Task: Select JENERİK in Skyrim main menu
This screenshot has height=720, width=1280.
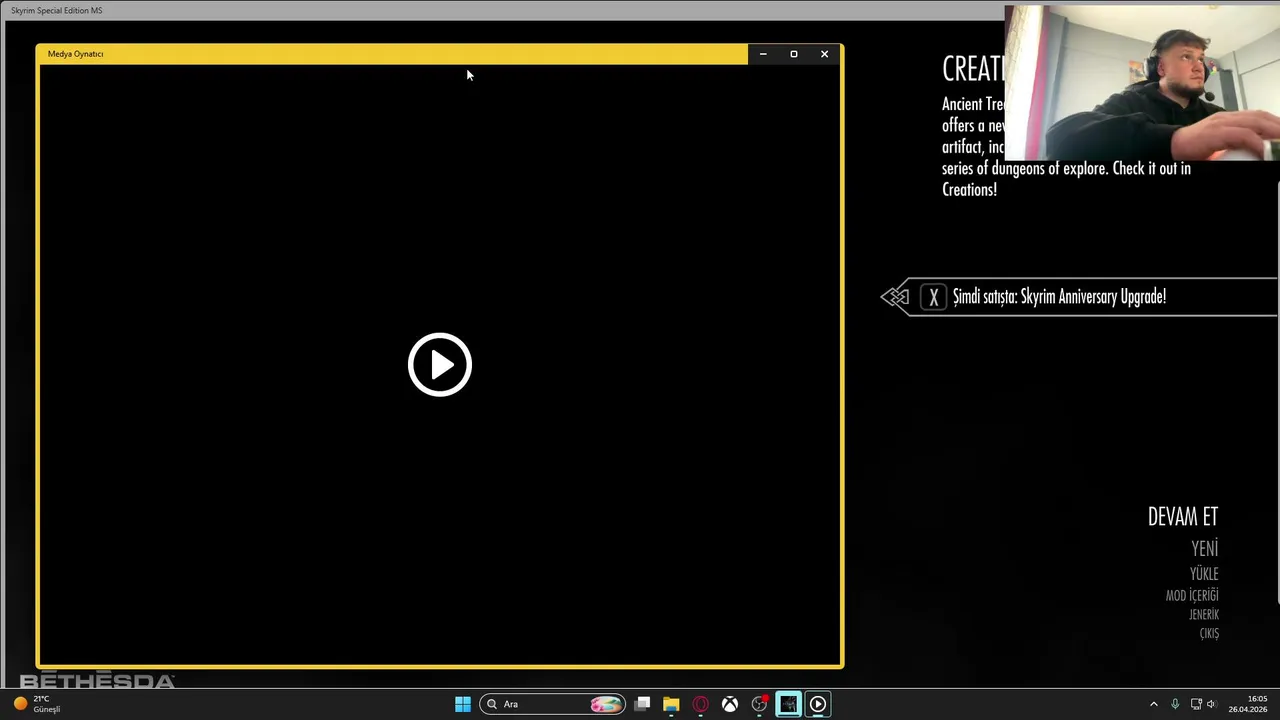Action: tap(1204, 614)
